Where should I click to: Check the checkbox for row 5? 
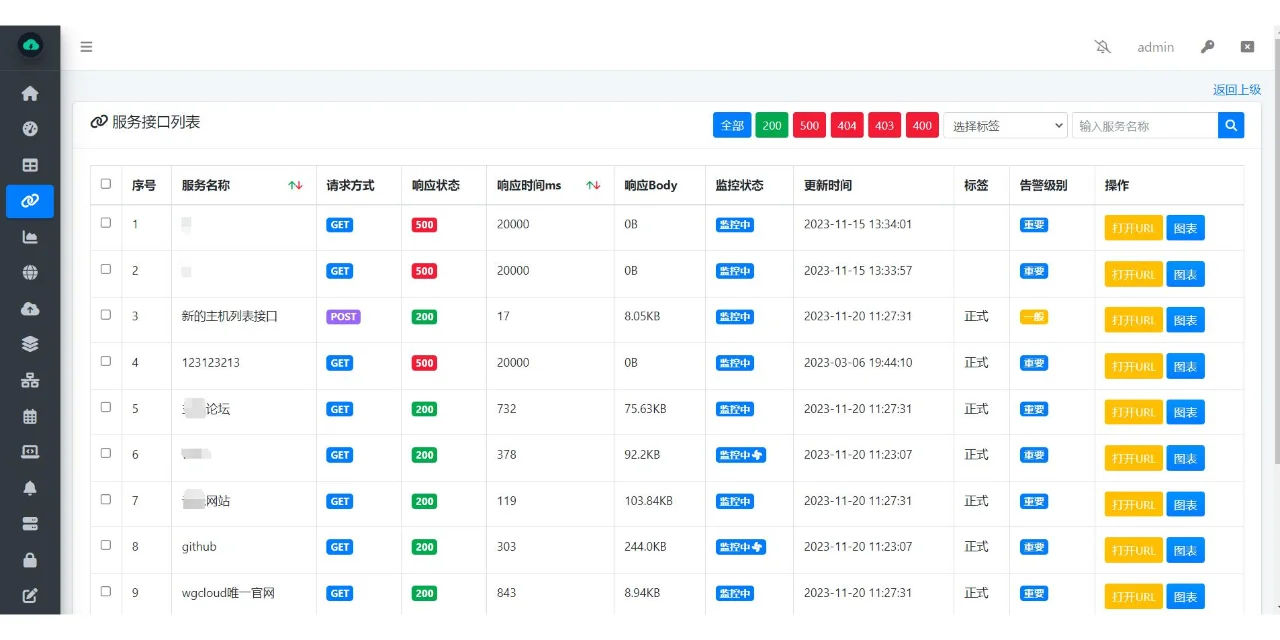pos(106,407)
